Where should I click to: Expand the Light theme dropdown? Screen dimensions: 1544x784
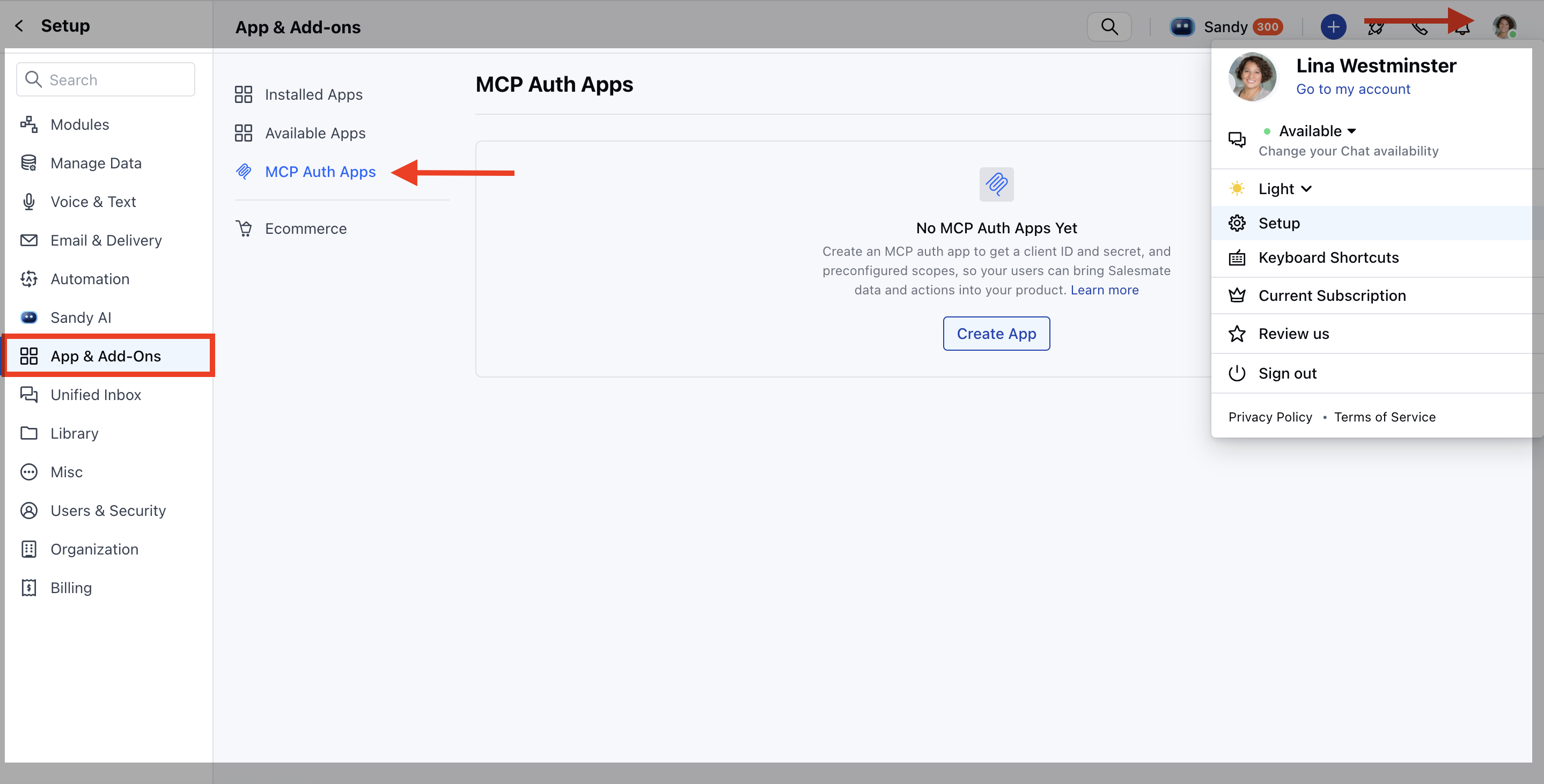(x=1284, y=189)
